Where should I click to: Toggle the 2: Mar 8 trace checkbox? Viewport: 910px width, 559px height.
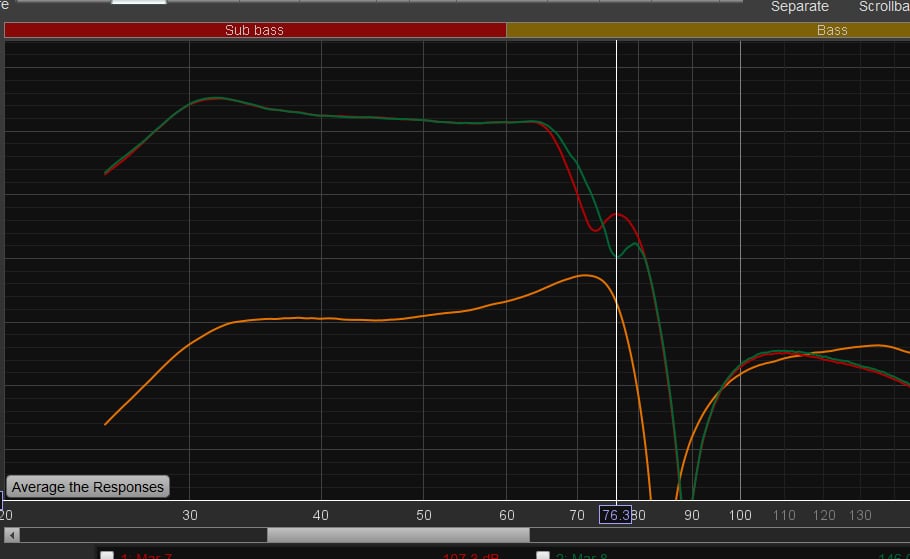(x=543, y=556)
